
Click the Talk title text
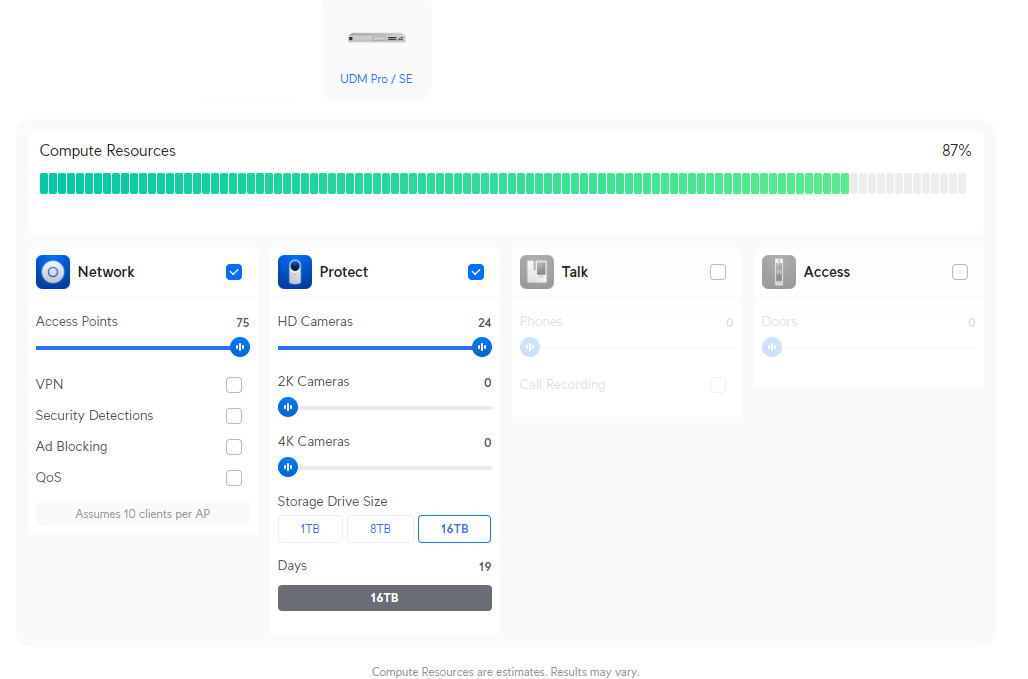(575, 272)
